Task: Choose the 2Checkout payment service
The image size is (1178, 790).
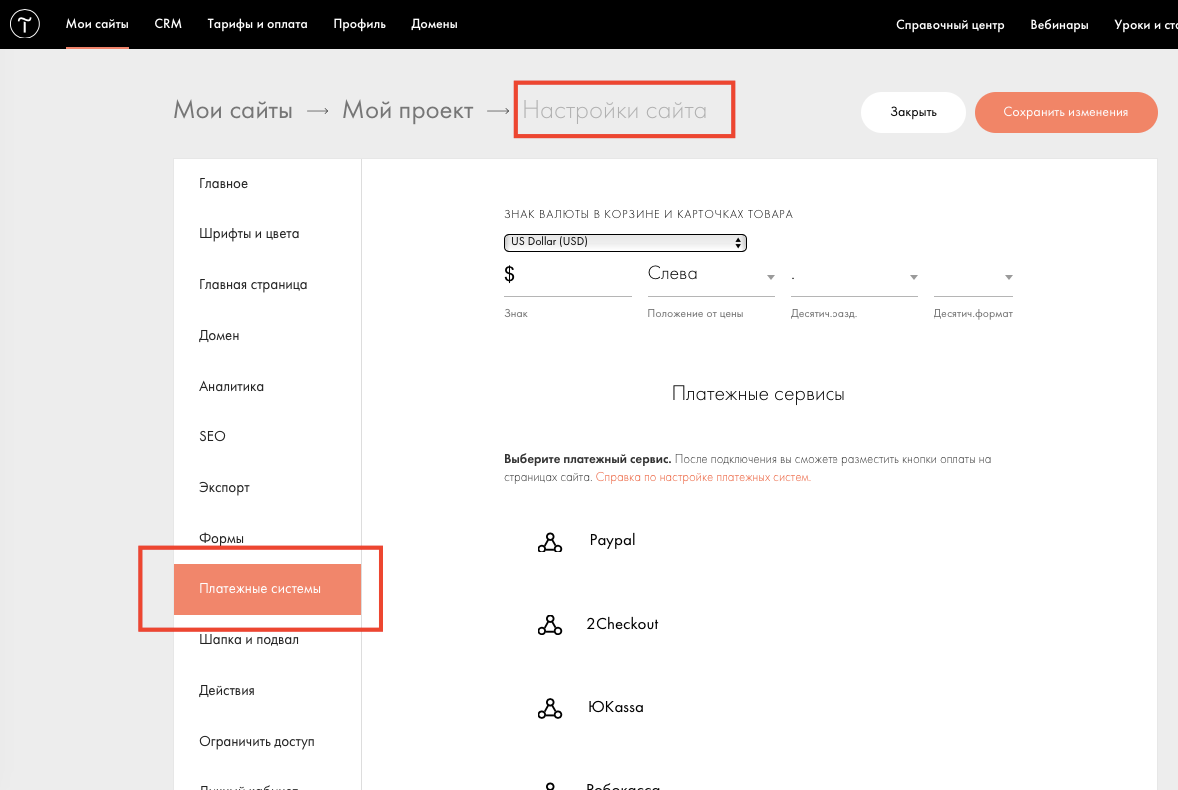Action: [622, 625]
